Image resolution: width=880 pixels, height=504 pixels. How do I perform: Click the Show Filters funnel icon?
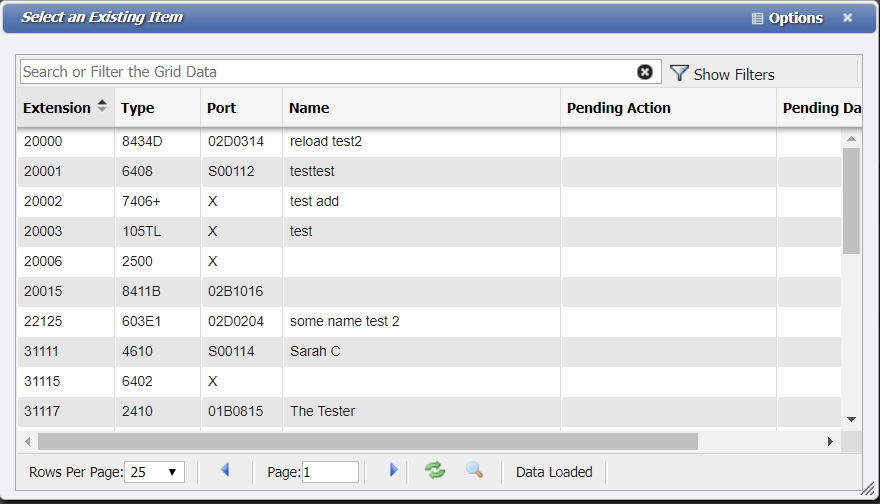[680, 73]
